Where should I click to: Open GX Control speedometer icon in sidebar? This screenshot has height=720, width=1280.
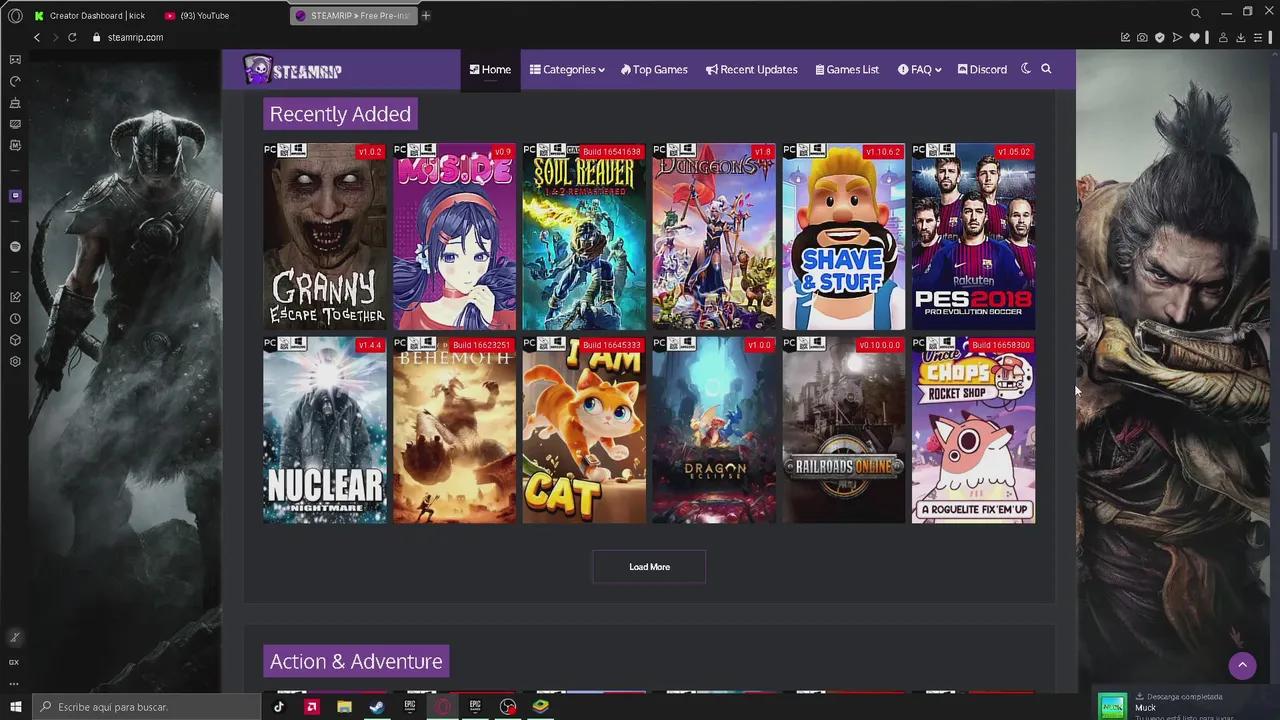(x=15, y=81)
